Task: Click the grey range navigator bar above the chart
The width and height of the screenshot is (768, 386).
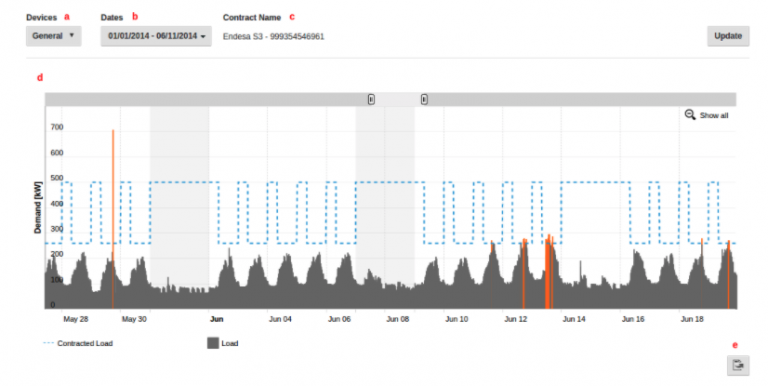Action: [390, 99]
